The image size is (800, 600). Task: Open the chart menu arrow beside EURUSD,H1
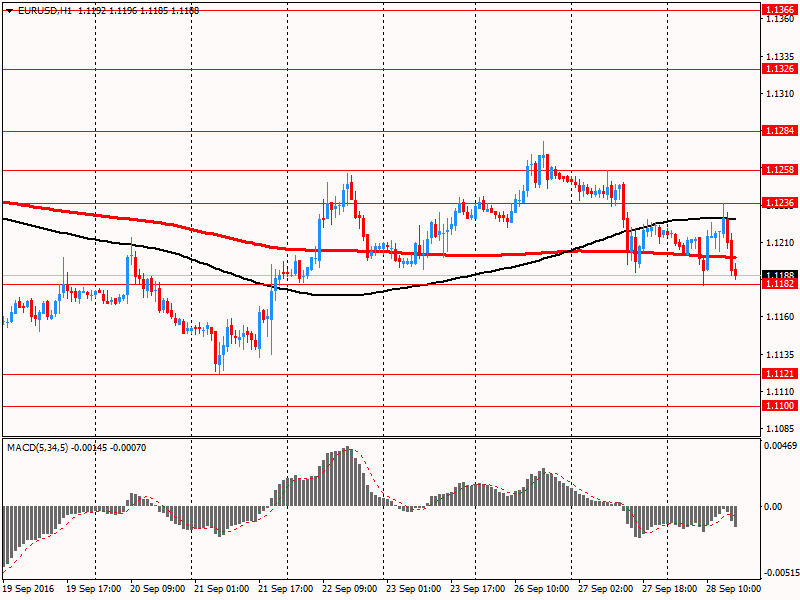[x=10, y=11]
